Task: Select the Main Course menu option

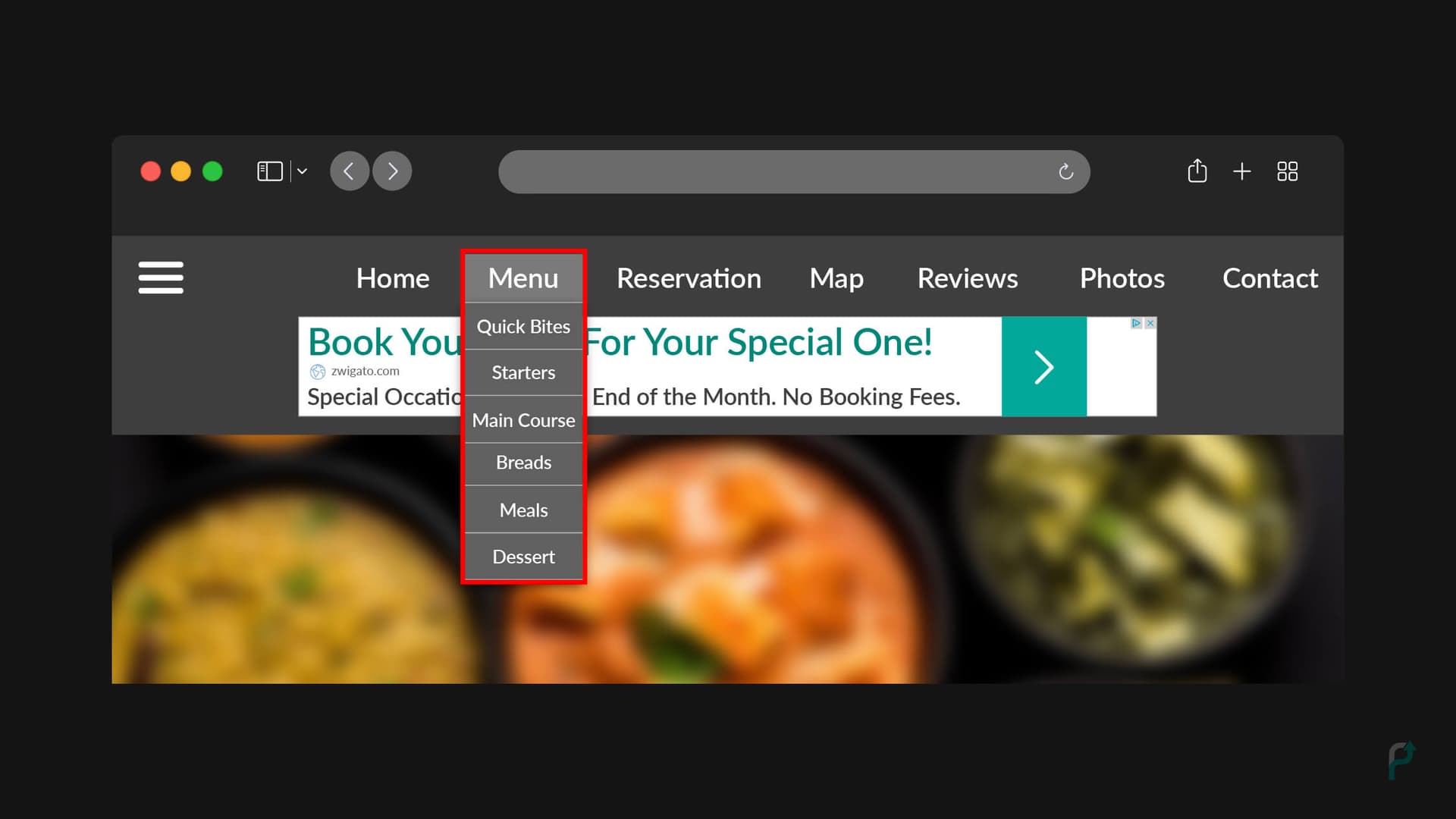Action: click(523, 419)
